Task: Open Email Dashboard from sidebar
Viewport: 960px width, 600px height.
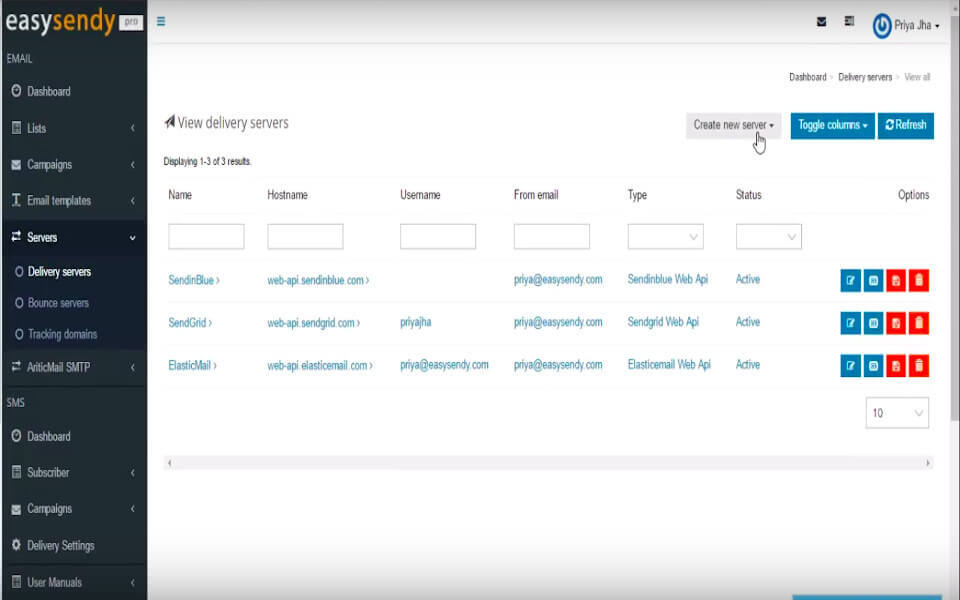Action: [x=73, y=92]
